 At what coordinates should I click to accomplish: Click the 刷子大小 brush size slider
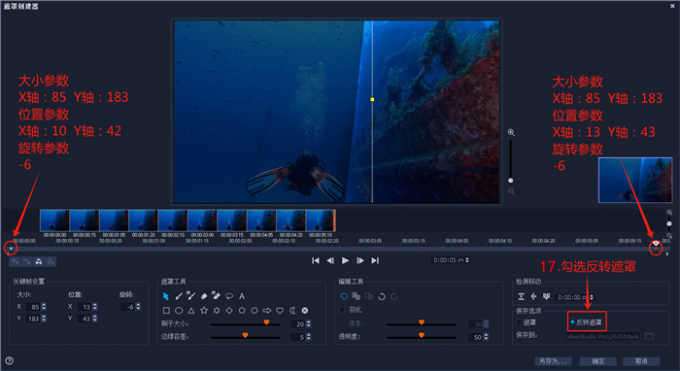pos(245,324)
